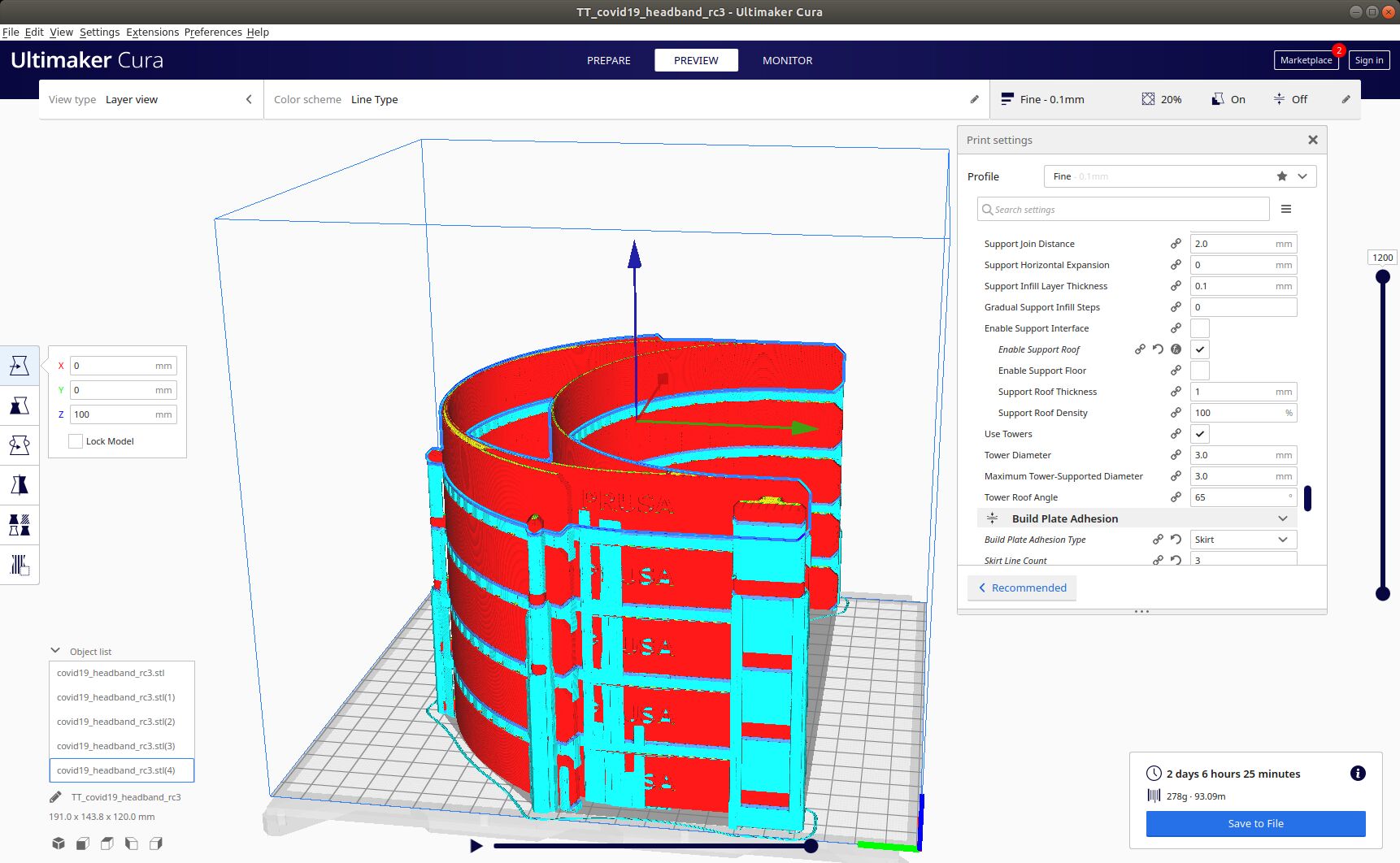Switch to the MONITOR tab
Image resolution: width=1400 pixels, height=863 pixels.
[x=788, y=60]
